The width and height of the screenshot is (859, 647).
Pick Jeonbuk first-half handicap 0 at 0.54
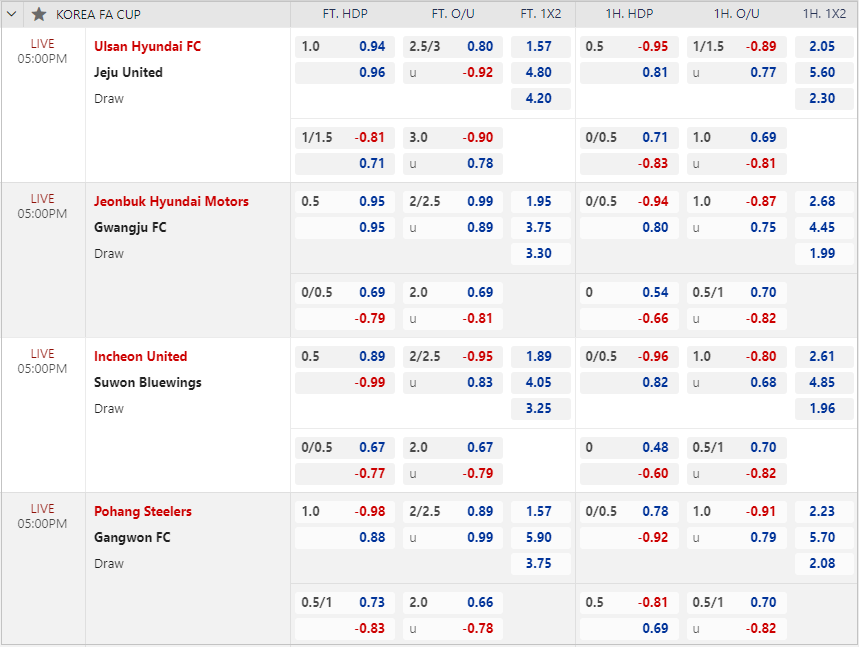[629, 293]
